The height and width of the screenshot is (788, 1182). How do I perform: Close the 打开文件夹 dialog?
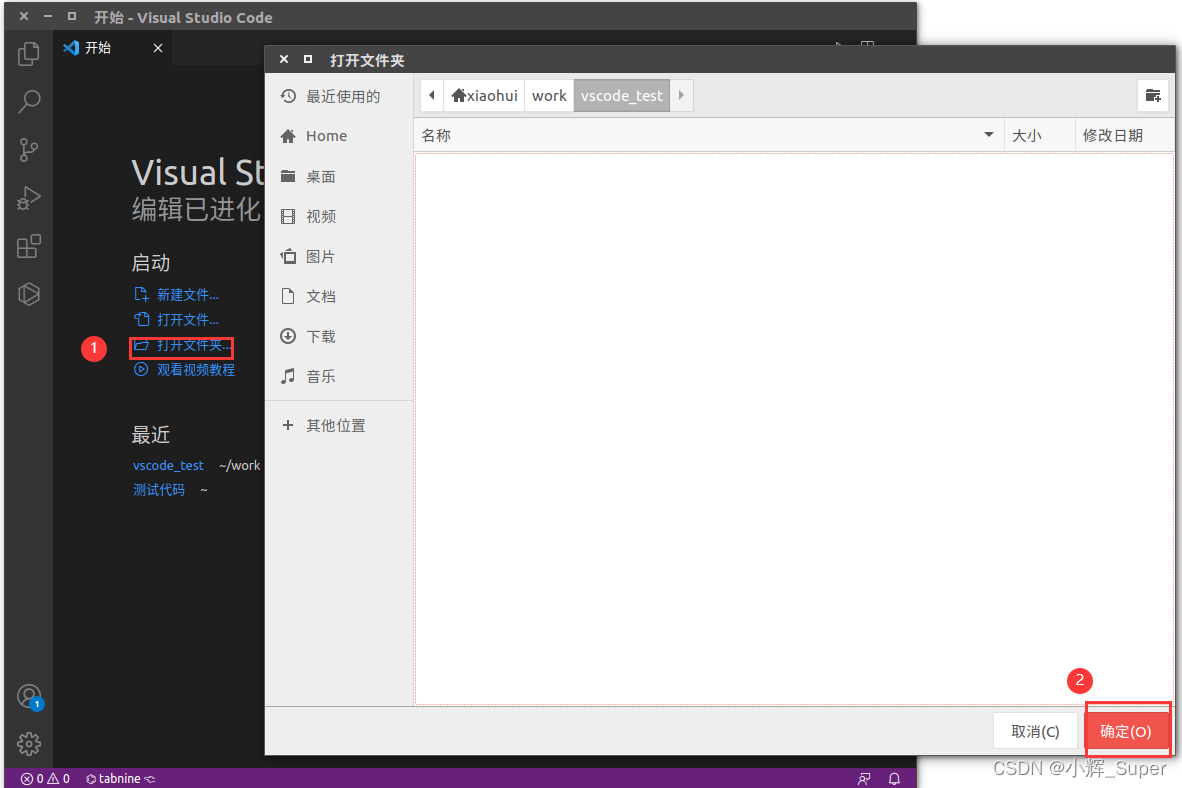coord(283,60)
